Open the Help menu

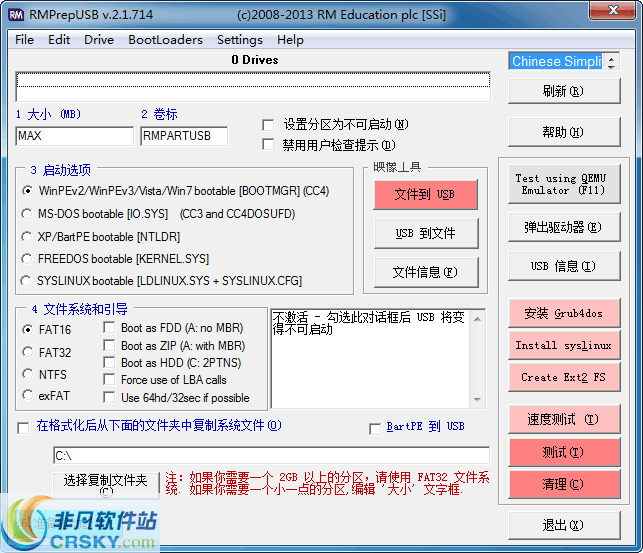[x=290, y=40]
